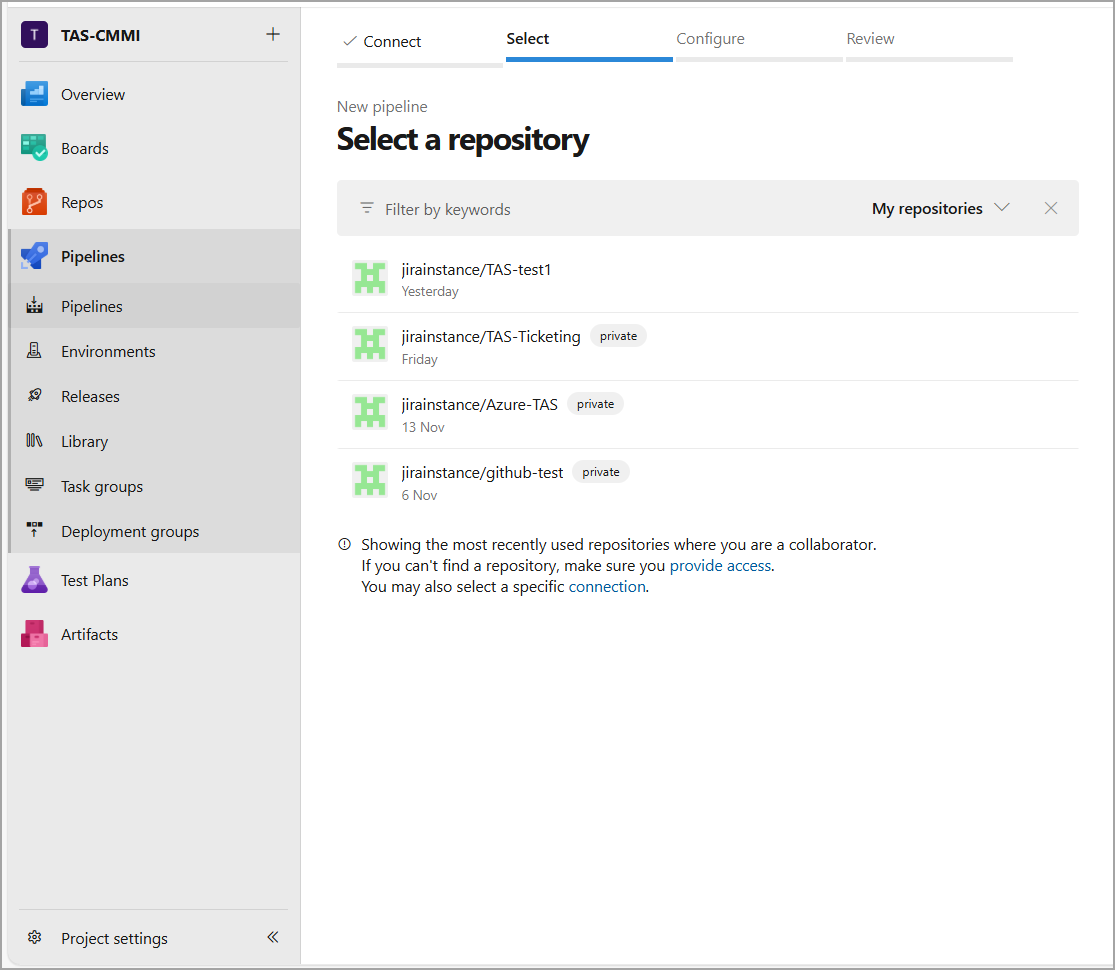This screenshot has height=970, width=1115.
Task: Click the filter icon beside keywords field
Action: pyautogui.click(x=366, y=208)
